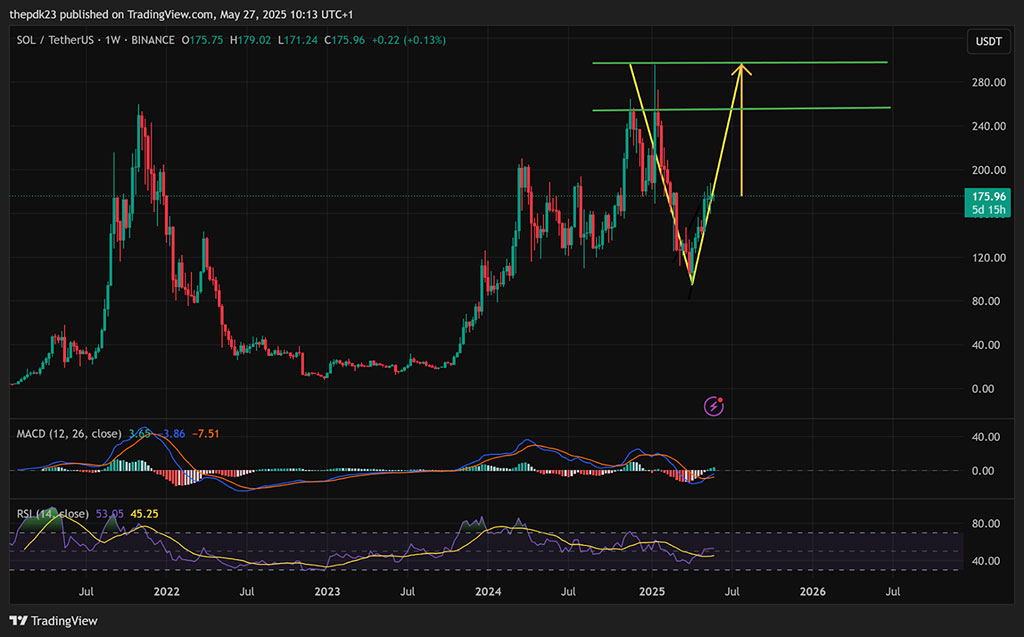Select the RSI (14, close) indicator legend
The image size is (1024, 637).
(x=53, y=514)
